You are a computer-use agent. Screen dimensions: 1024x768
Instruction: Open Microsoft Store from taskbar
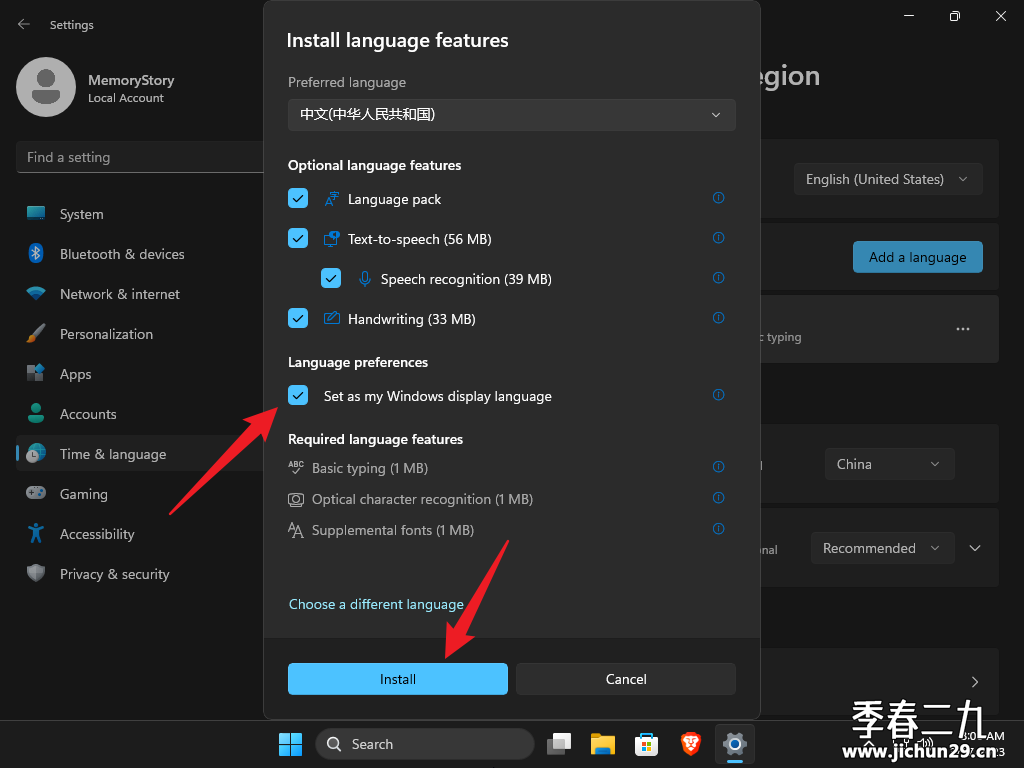pyautogui.click(x=646, y=744)
